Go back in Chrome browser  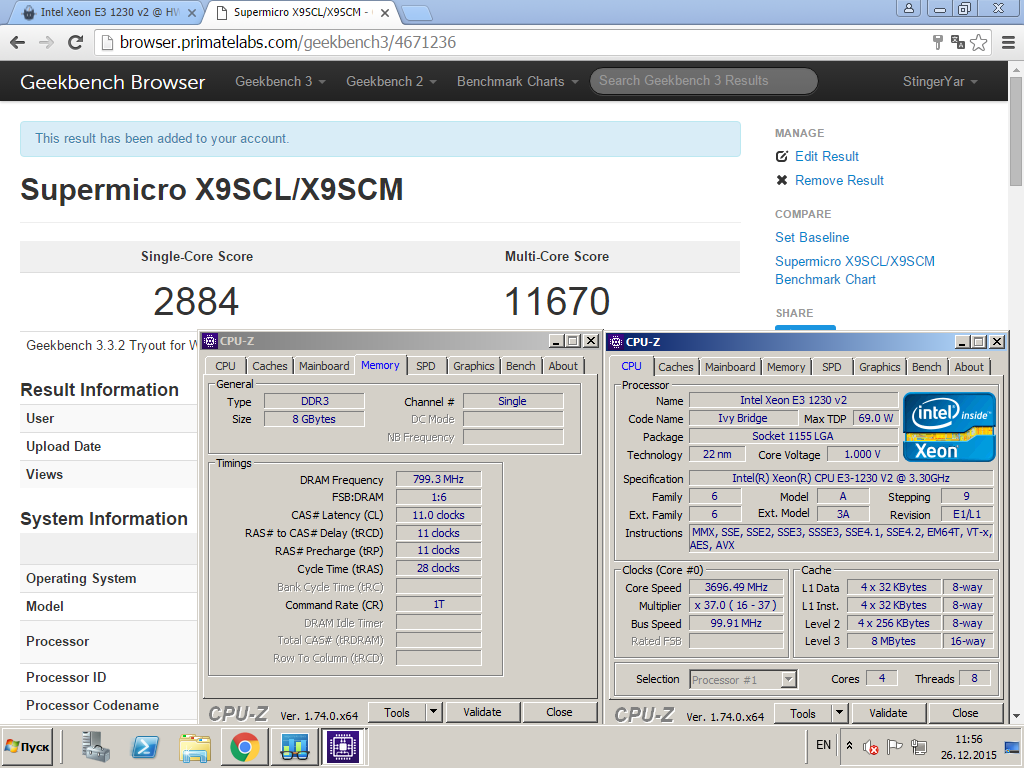click(x=18, y=42)
